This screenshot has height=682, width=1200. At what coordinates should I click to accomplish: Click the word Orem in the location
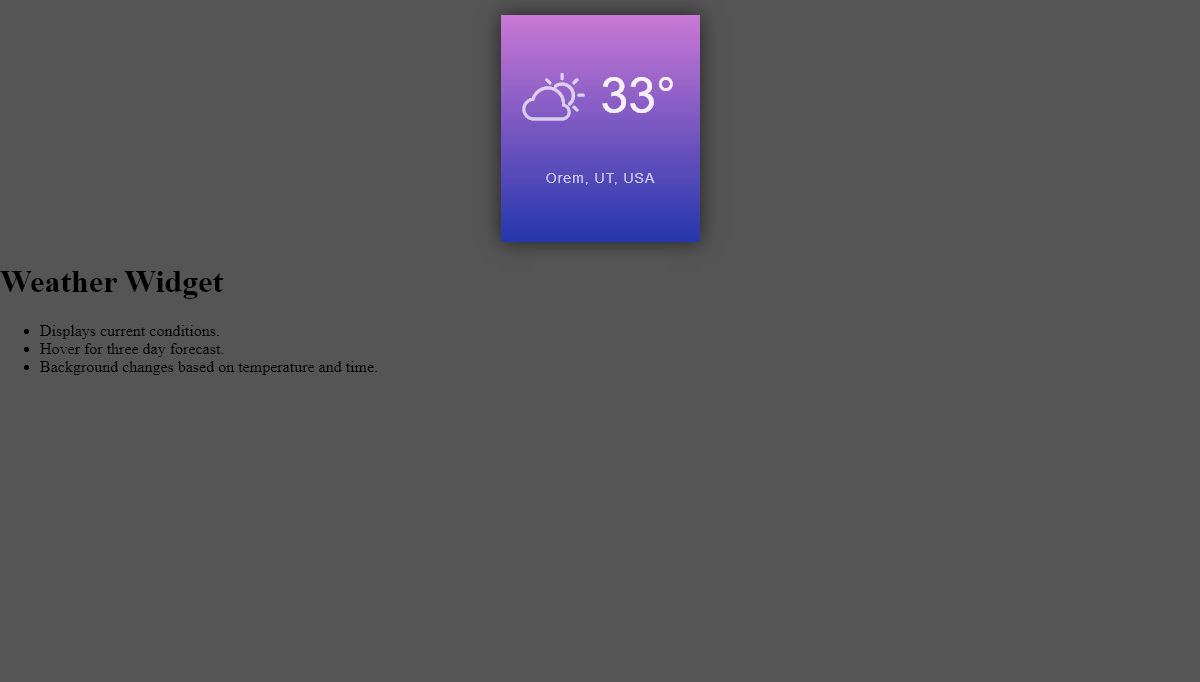[564, 178]
